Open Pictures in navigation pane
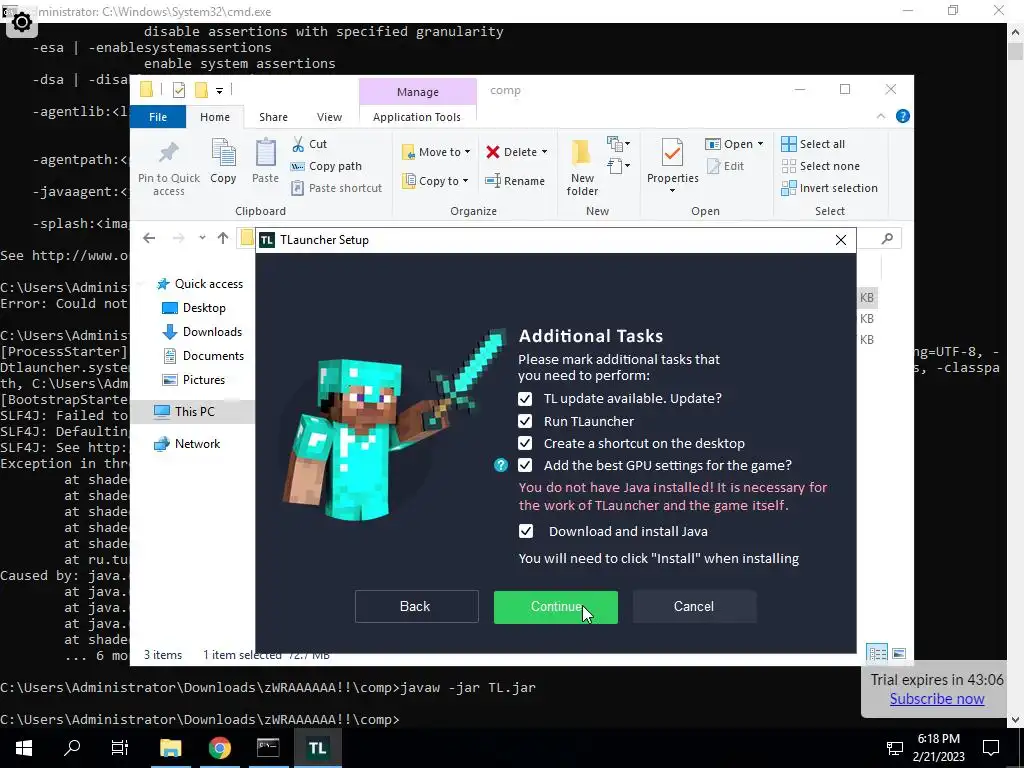This screenshot has height=768, width=1024. 193,380
